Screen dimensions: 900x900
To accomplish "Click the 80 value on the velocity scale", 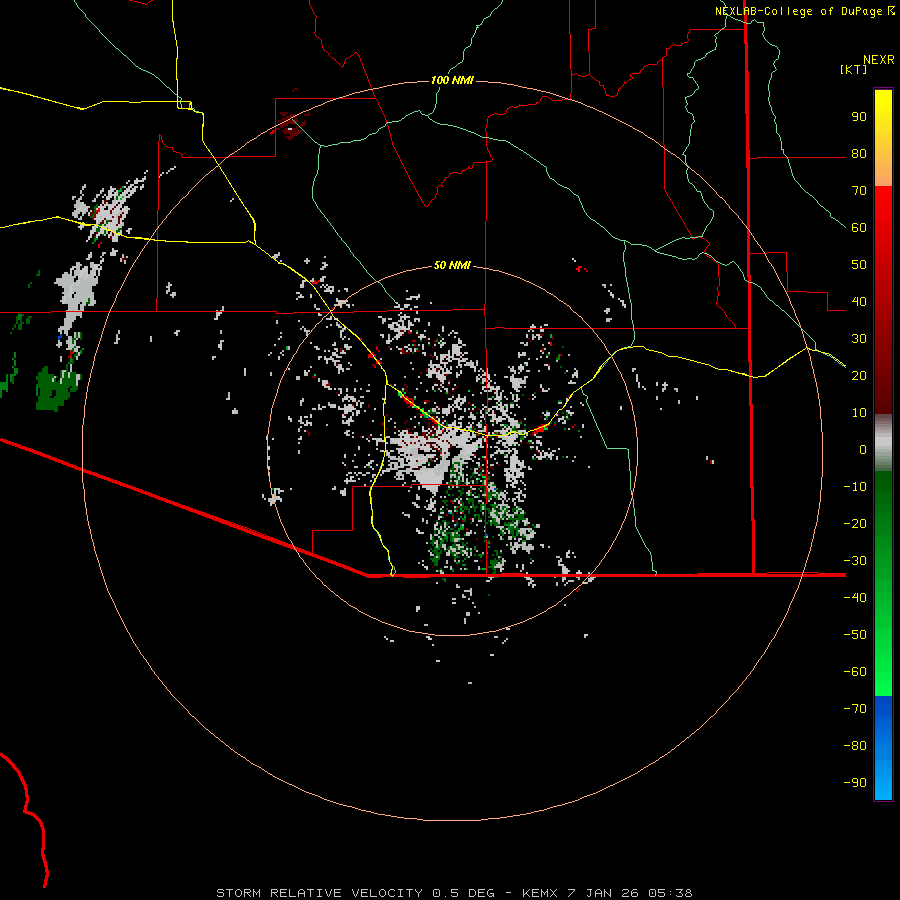I will click(859, 154).
